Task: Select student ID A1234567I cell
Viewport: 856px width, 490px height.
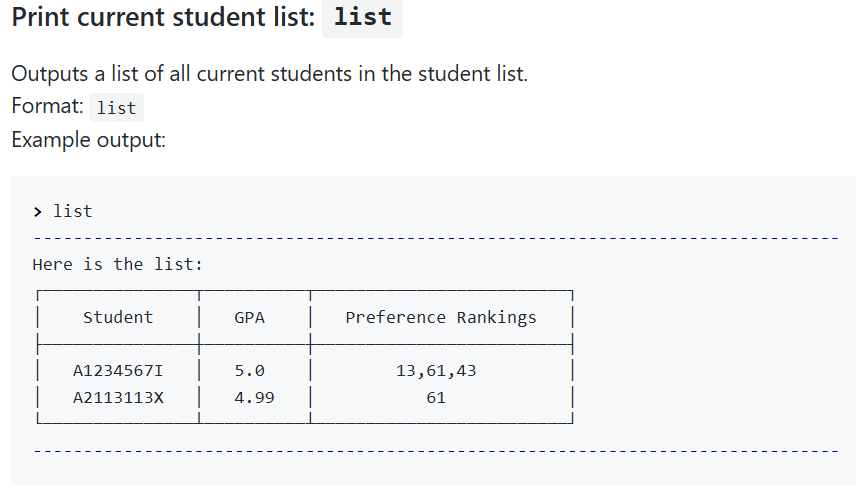Action: [x=118, y=370]
